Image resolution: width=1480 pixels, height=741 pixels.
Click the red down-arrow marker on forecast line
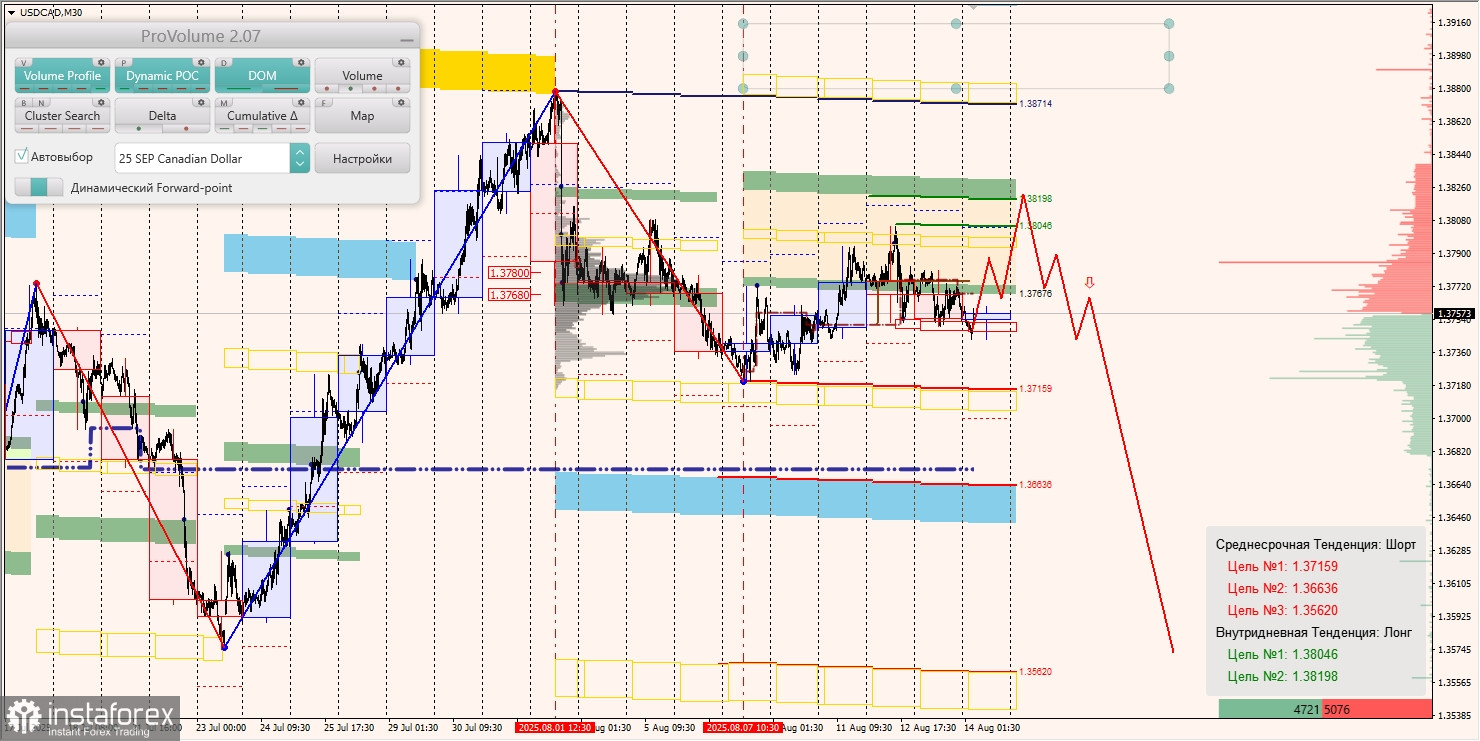pyautogui.click(x=1089, y=283)
